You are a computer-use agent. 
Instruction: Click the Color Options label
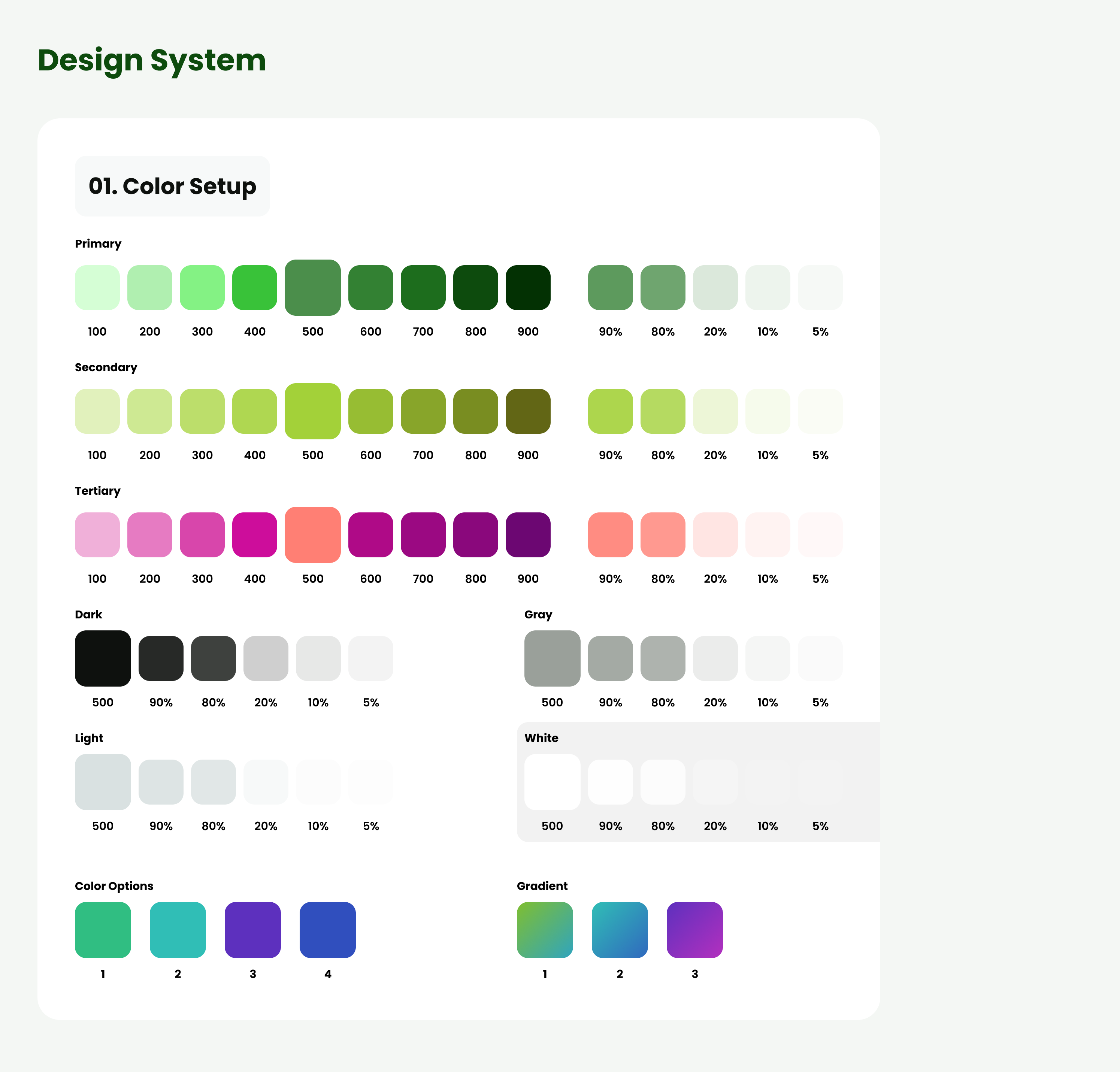point(114,886)
